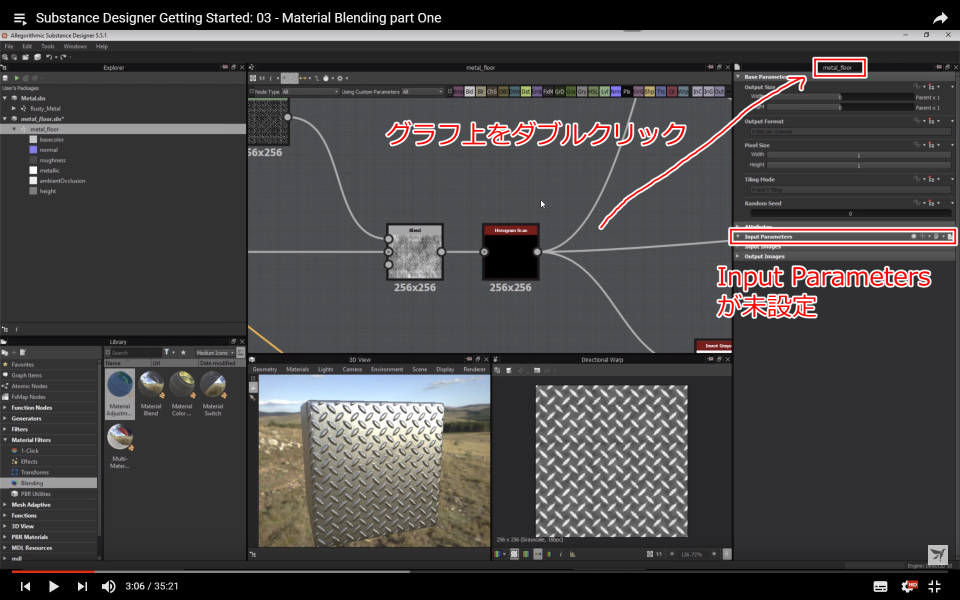Select the Histogram Scan node
The height and width of the screenshot is (600, 960).
tap(511, 252)
